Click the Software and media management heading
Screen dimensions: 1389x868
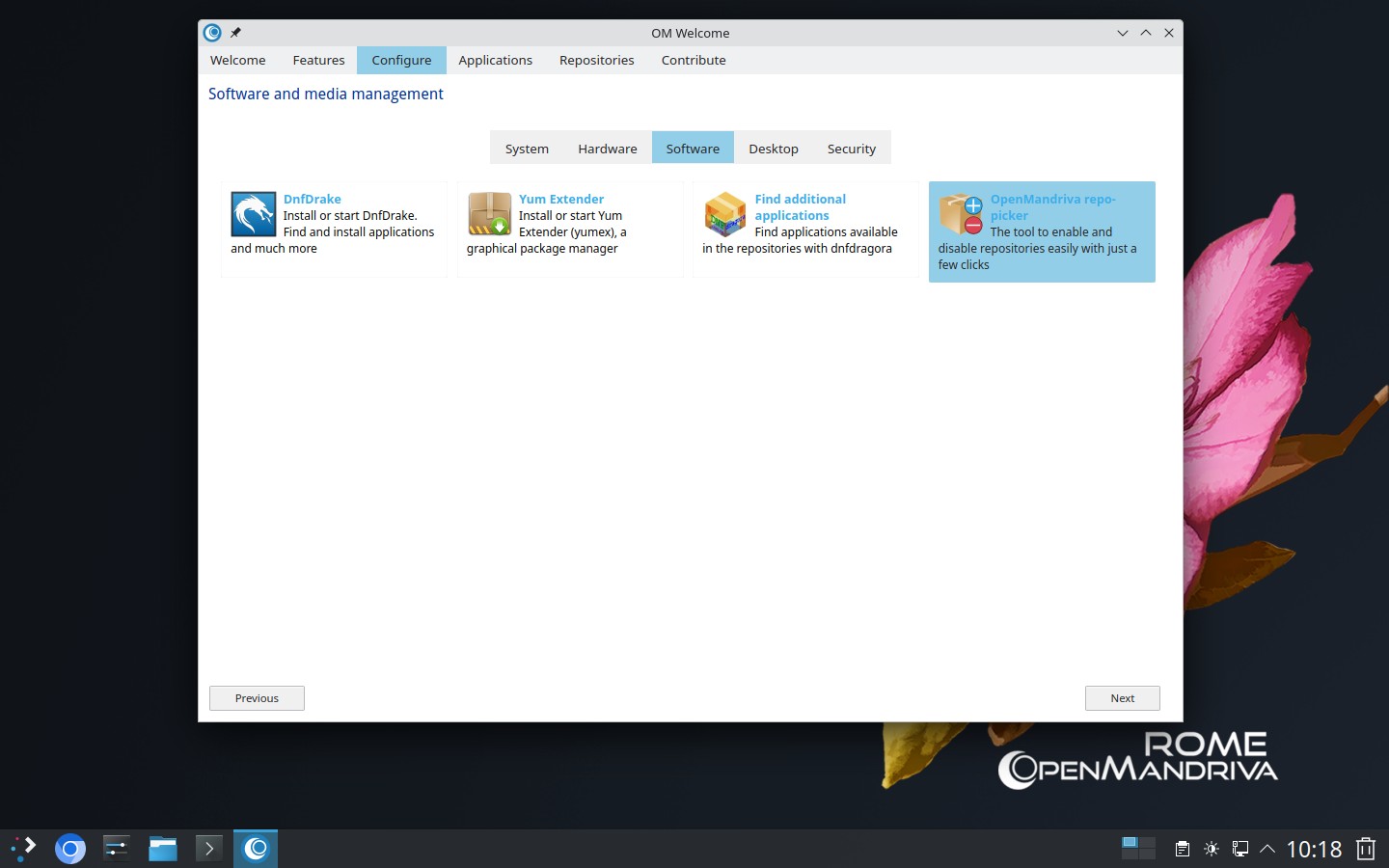[x=326, y=94]
